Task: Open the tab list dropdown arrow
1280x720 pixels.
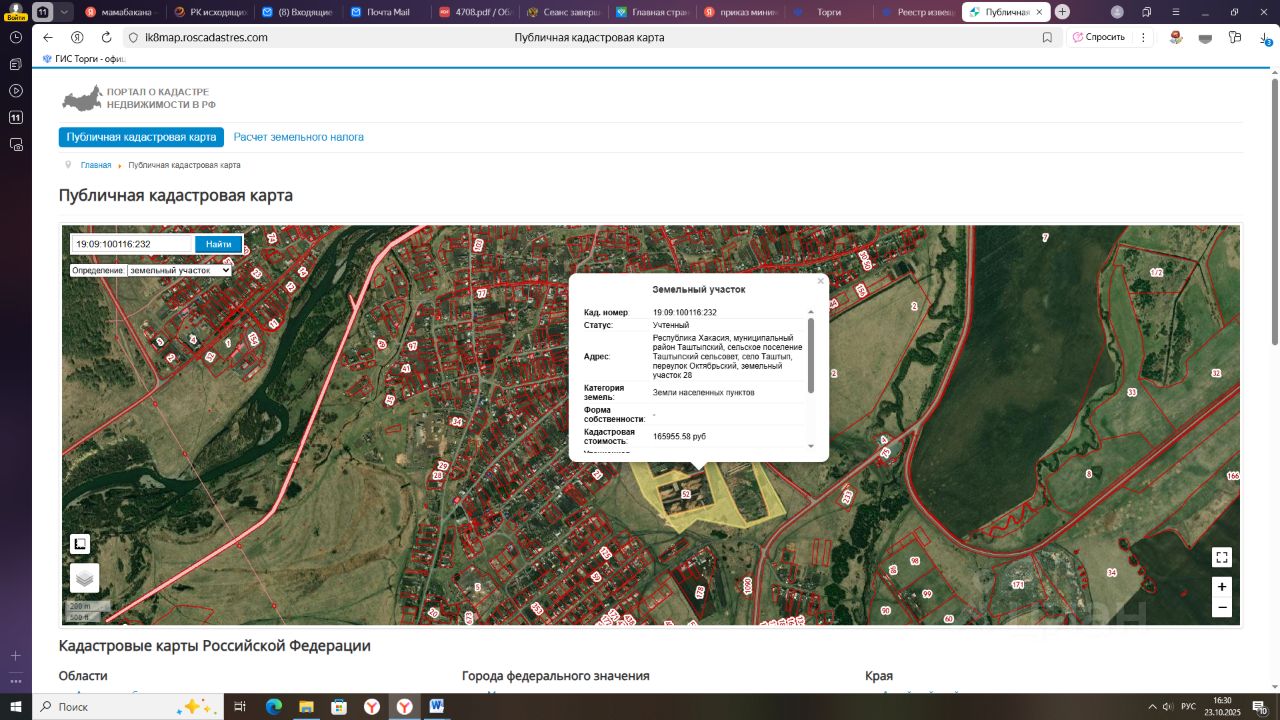Action: click(x=65, y=12)
